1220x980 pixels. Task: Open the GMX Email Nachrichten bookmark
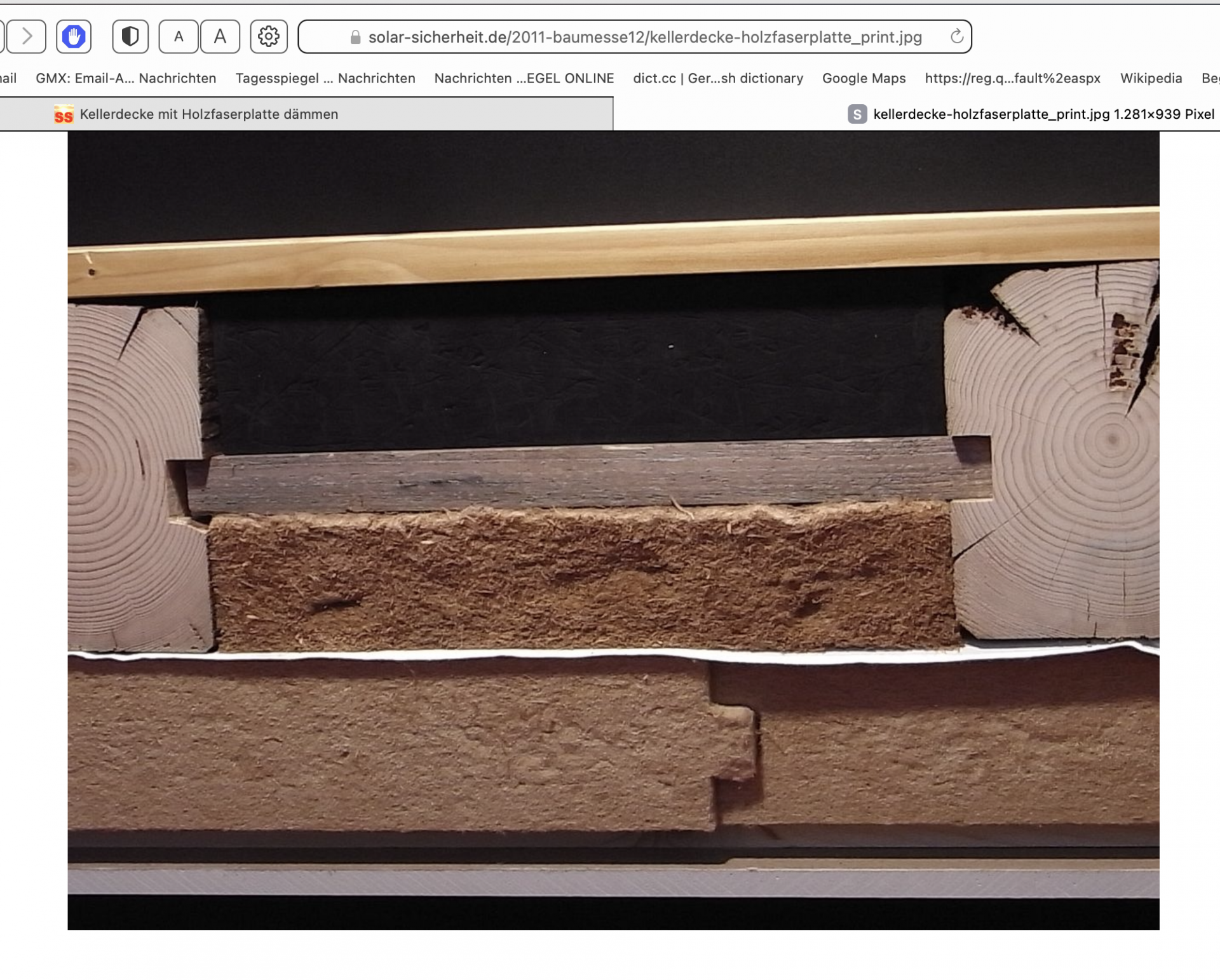point(126,78)
